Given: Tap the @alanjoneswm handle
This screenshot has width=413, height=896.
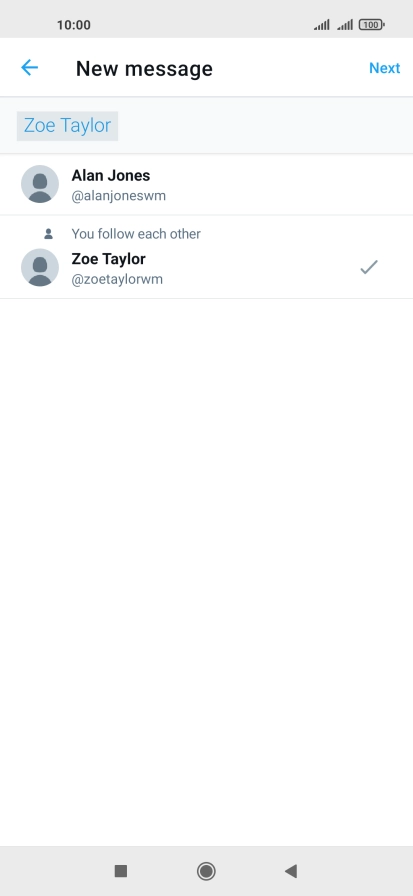Looking at the screenshot, I should coord(119,196).
